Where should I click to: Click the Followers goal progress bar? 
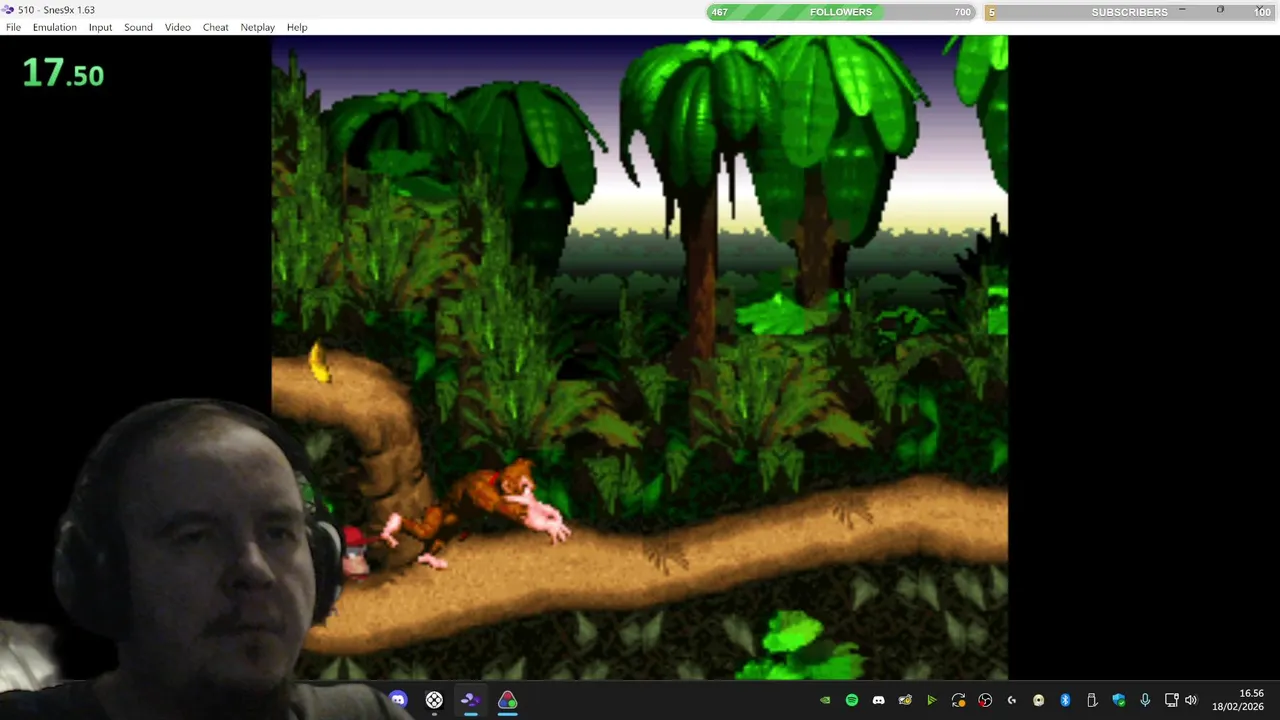tap(841, 12)
